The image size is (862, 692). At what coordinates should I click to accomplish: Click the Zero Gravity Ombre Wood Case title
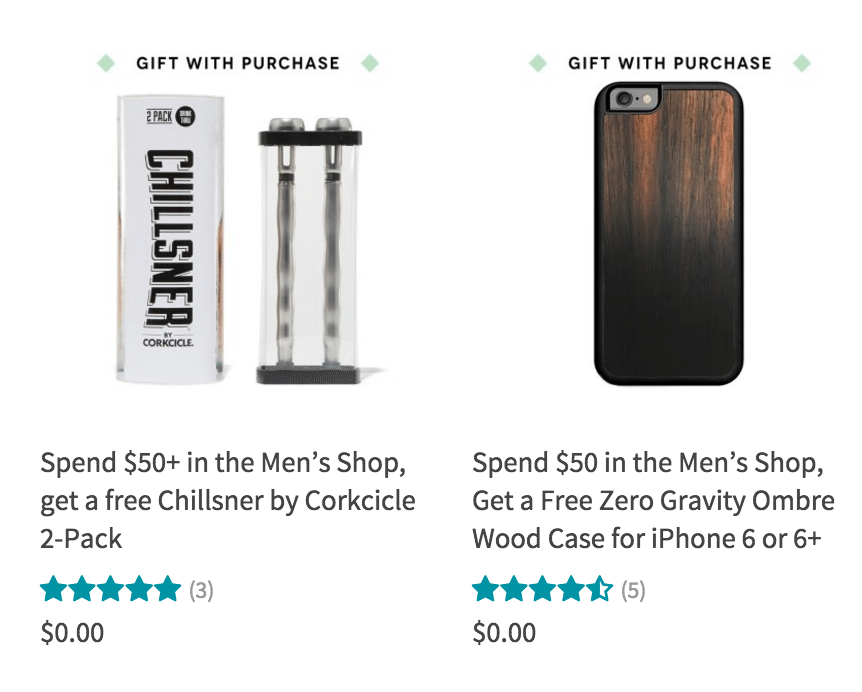click(x=653, y=500)
